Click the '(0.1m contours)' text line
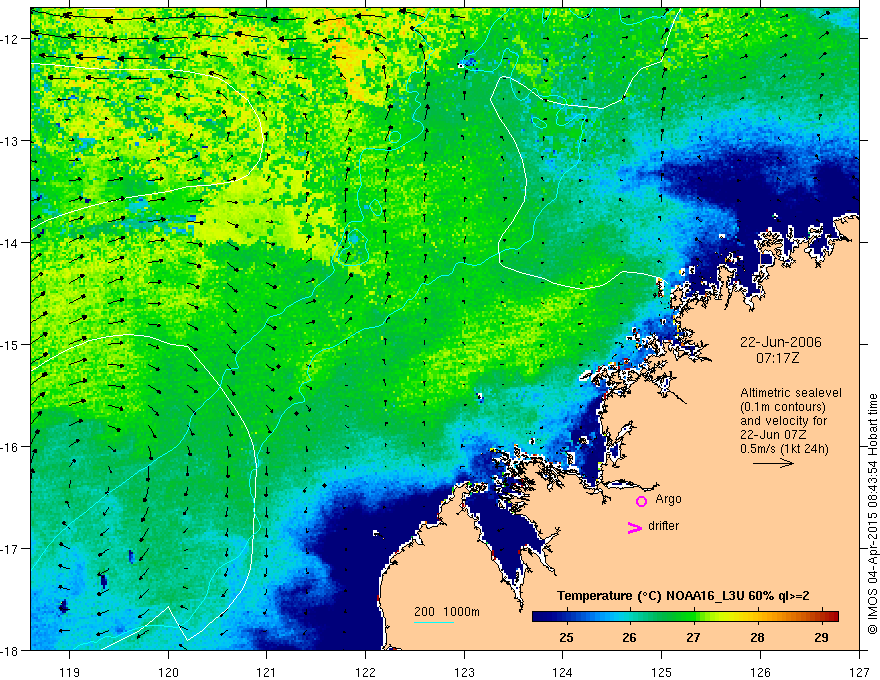Viewport: 880px width, 680px height. 783,407
